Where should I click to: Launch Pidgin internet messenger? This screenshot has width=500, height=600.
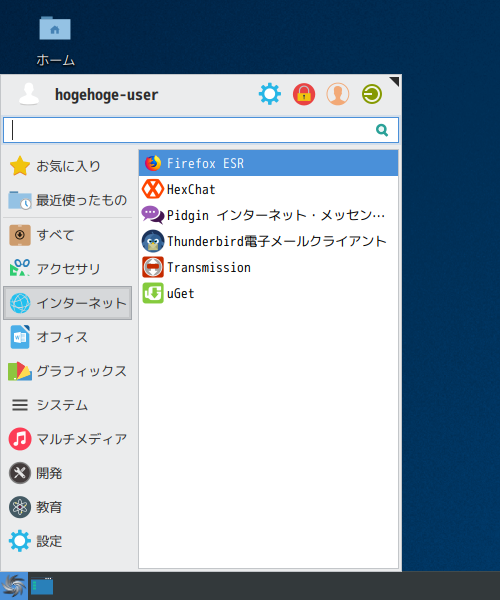point(268,215)
